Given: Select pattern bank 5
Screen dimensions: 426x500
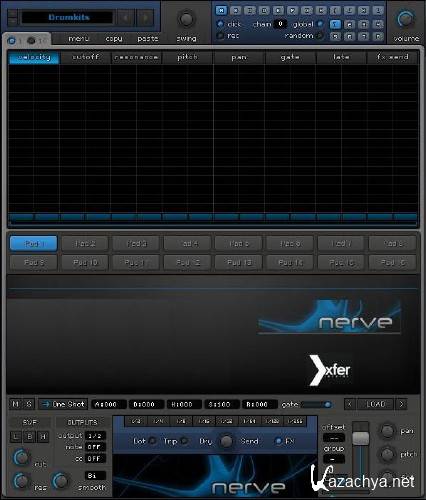Looking at the screenshot, I should tap(335, 36).
